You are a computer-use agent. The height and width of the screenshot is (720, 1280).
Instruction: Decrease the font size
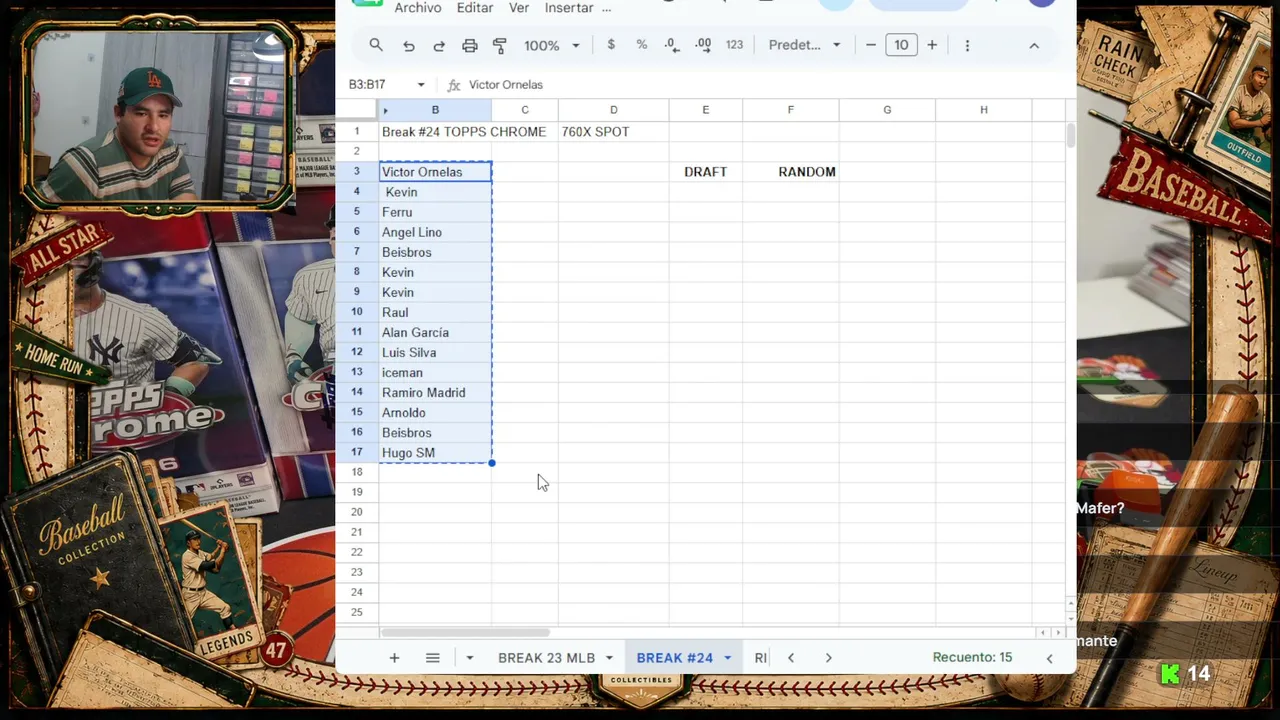[871, 45]
